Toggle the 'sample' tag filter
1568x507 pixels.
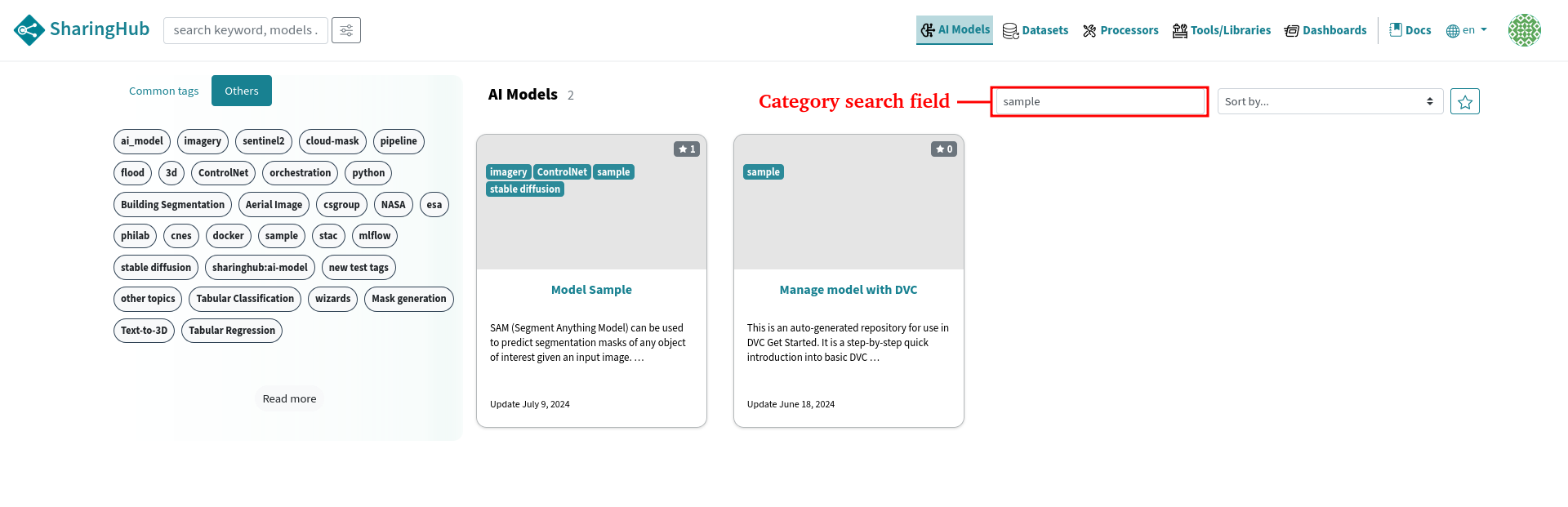[x=281, y=236]
